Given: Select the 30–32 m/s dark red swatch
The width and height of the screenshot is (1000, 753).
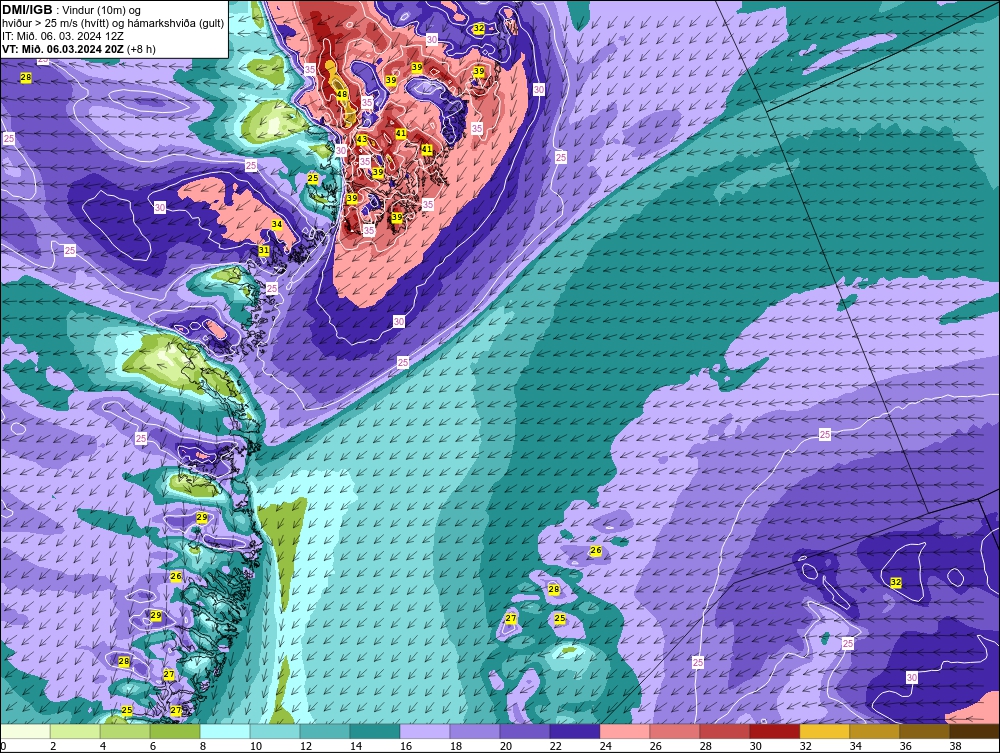Looking at the screenshot, I should coord(775,731).
